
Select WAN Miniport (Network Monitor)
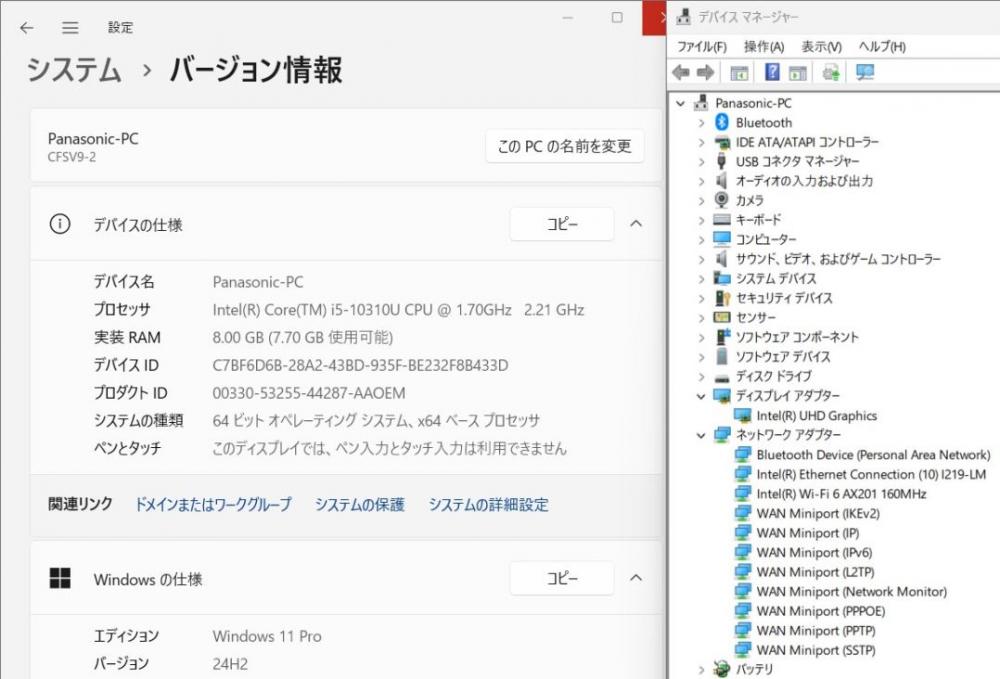coord(851,592)
